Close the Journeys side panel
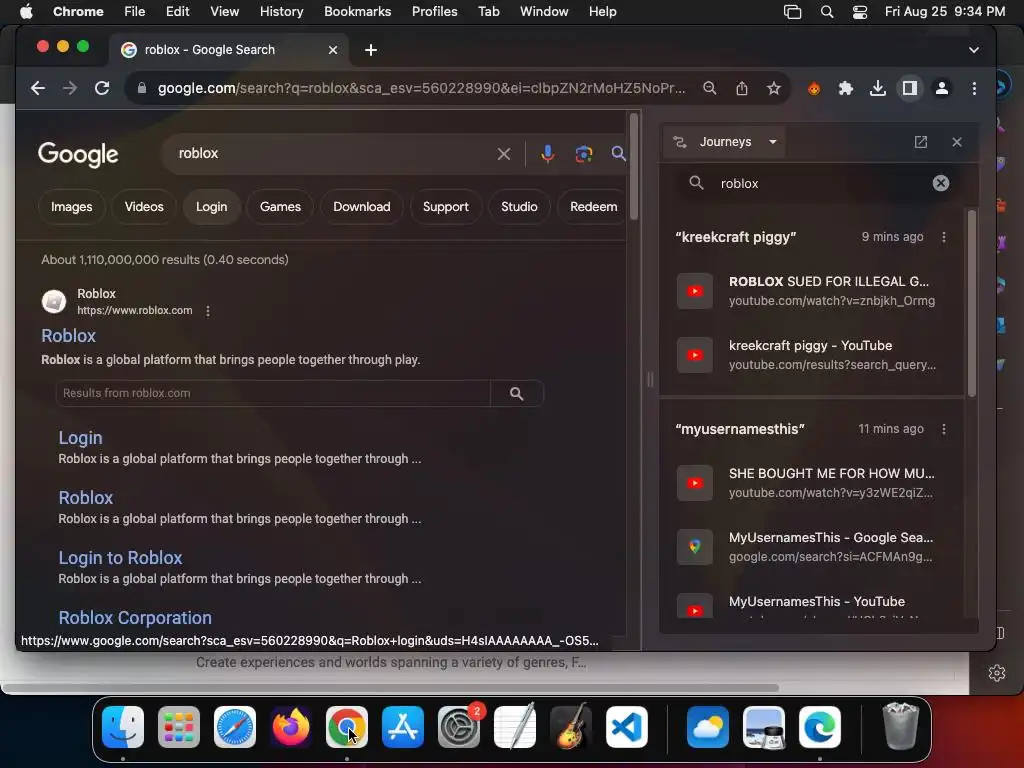 click(x=957, y=142)
